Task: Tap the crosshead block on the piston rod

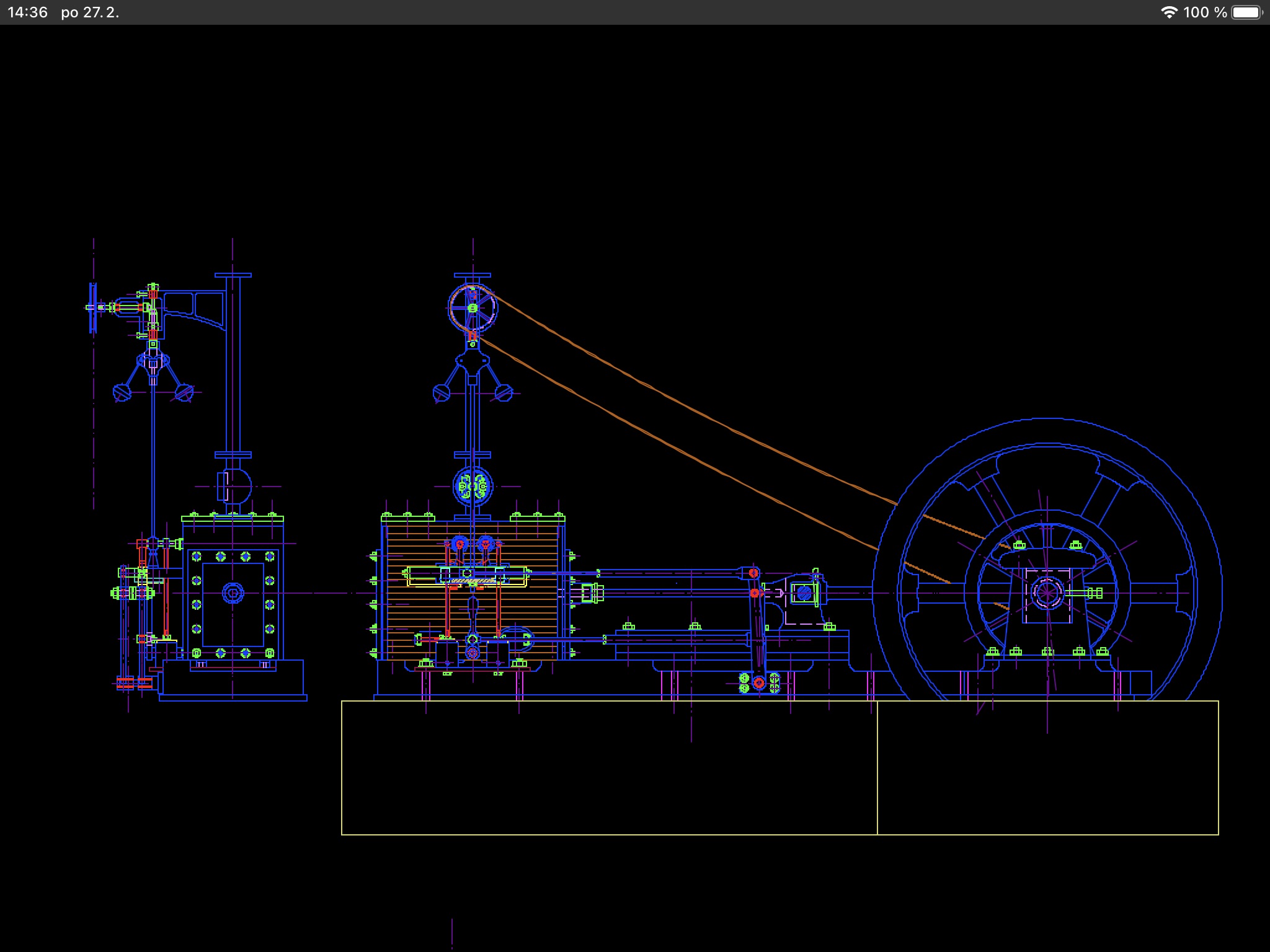Action: pyautogui.click(x=804, y=593)
